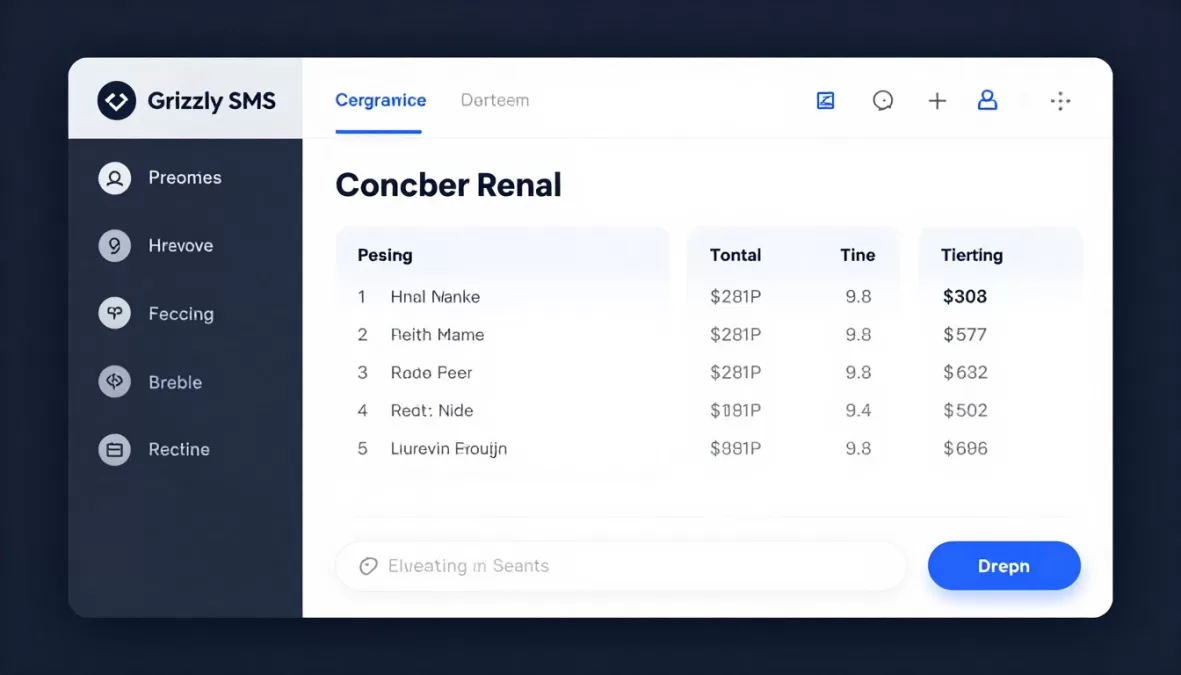1181x675 pixels.
Task: Click the Preomes user icon
Action: tap(114, 178)
